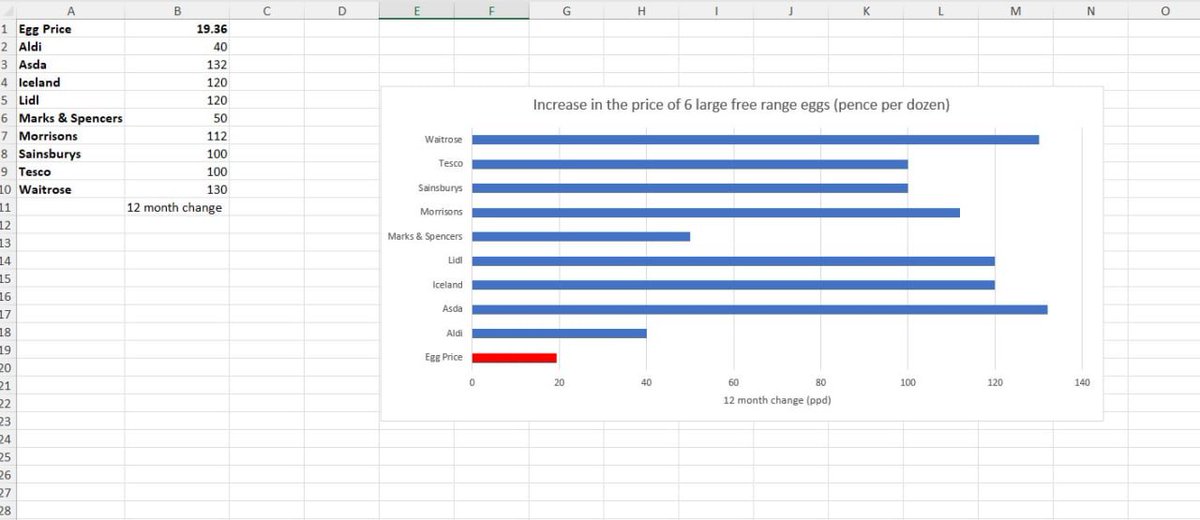Select cell B1 with value 19.36
This screenshot has width=1200, height=520.
(x=177, y=29)
